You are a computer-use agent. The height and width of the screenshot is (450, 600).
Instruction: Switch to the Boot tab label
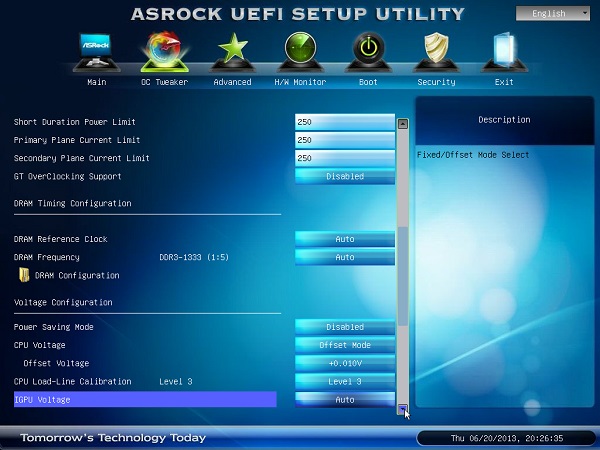[368, 82]
